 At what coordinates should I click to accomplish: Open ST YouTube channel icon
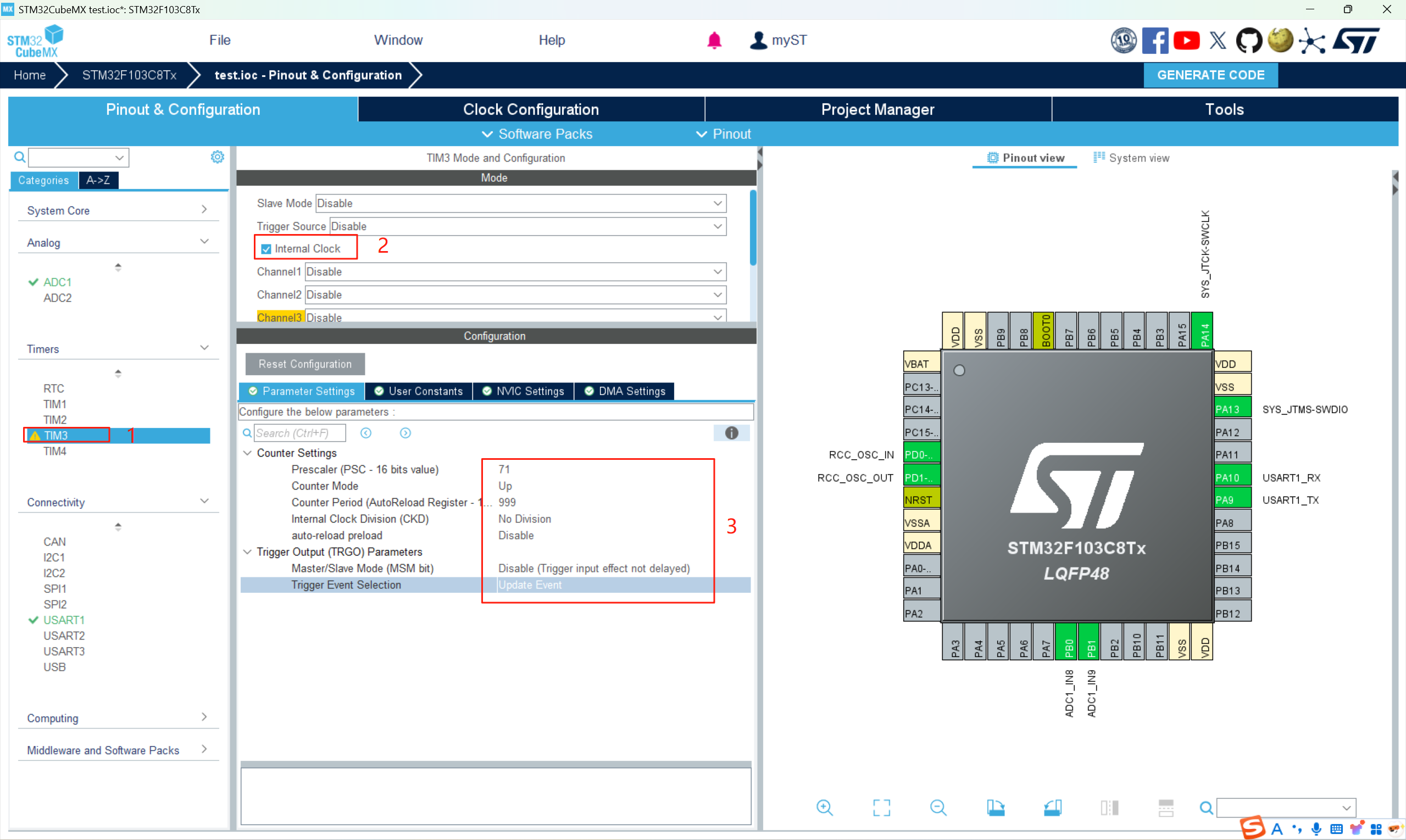coord(1186,40)
